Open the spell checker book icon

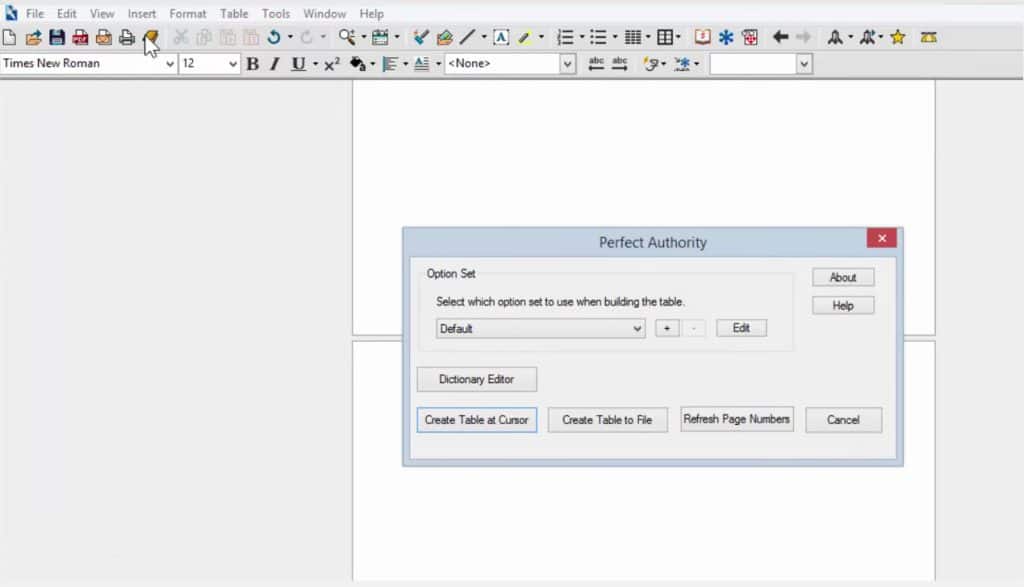pos(703,37)
